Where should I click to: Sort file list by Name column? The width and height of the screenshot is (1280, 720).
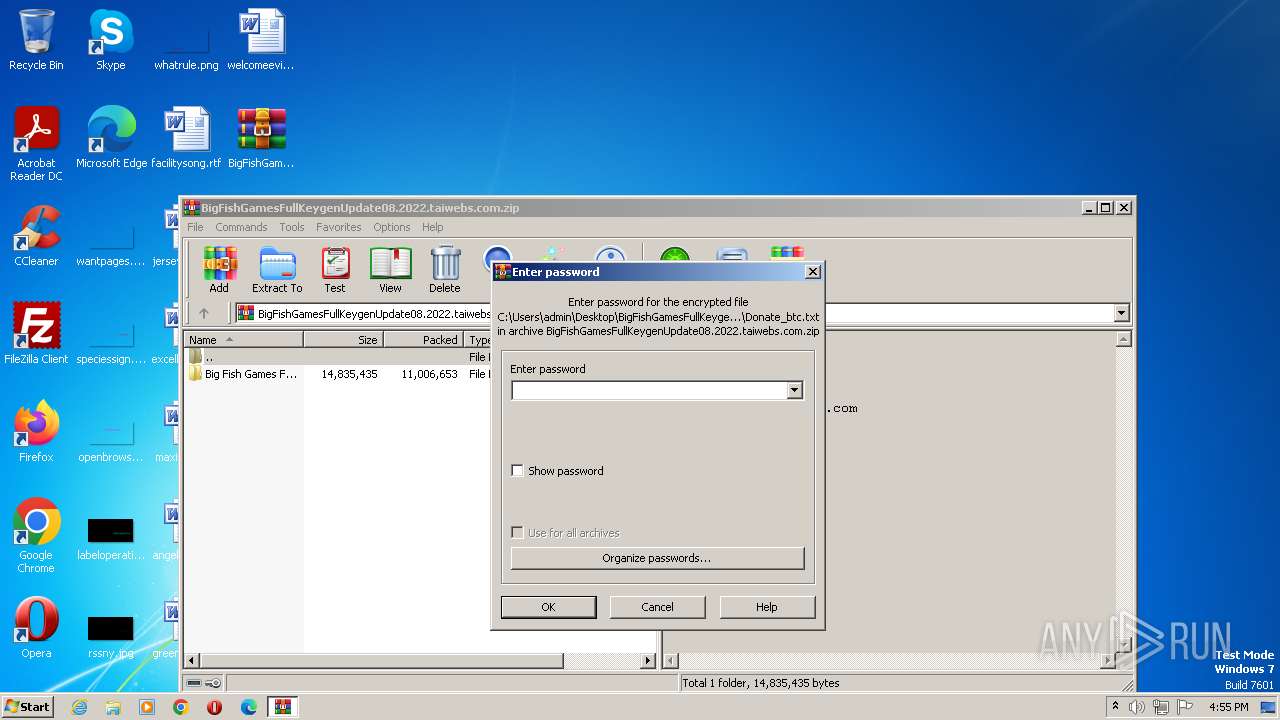(x=245, y=340)
